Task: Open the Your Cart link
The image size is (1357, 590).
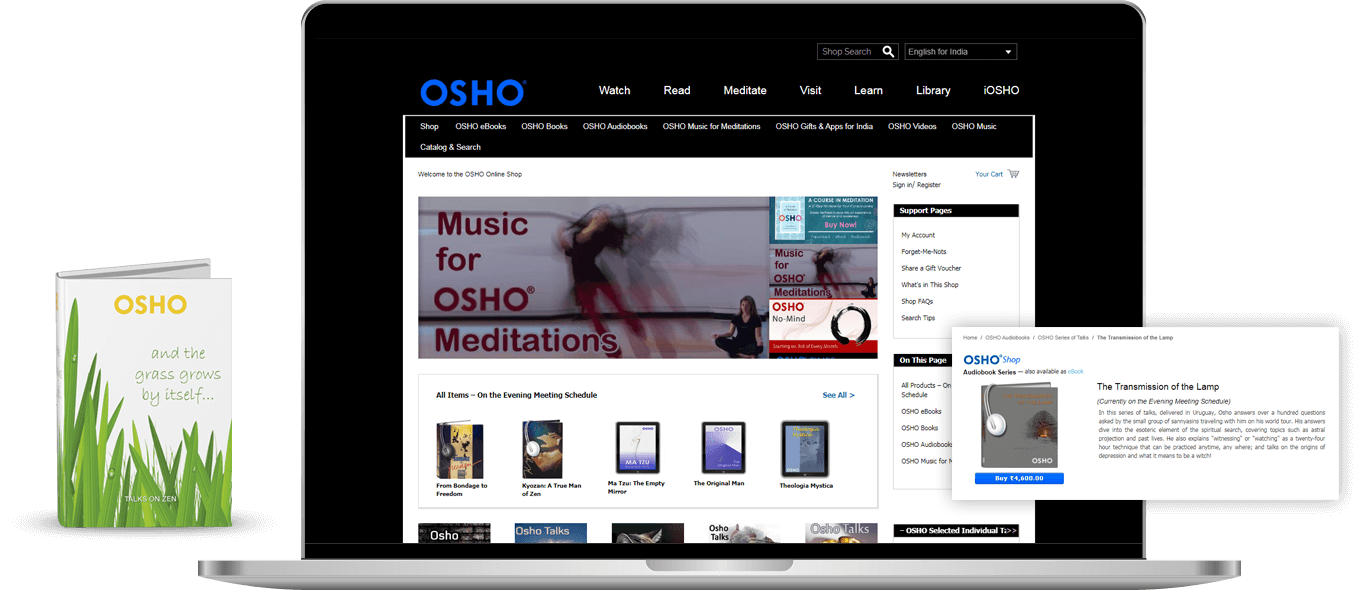Action: pos(989,174)
